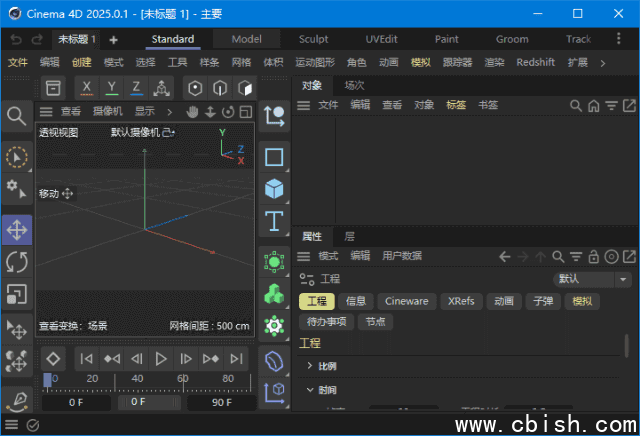This screenshot has width=640, height=436.
Task: Switch to the Sculpt layout tab
Action: pyautogui.click(x=312, y=39)
